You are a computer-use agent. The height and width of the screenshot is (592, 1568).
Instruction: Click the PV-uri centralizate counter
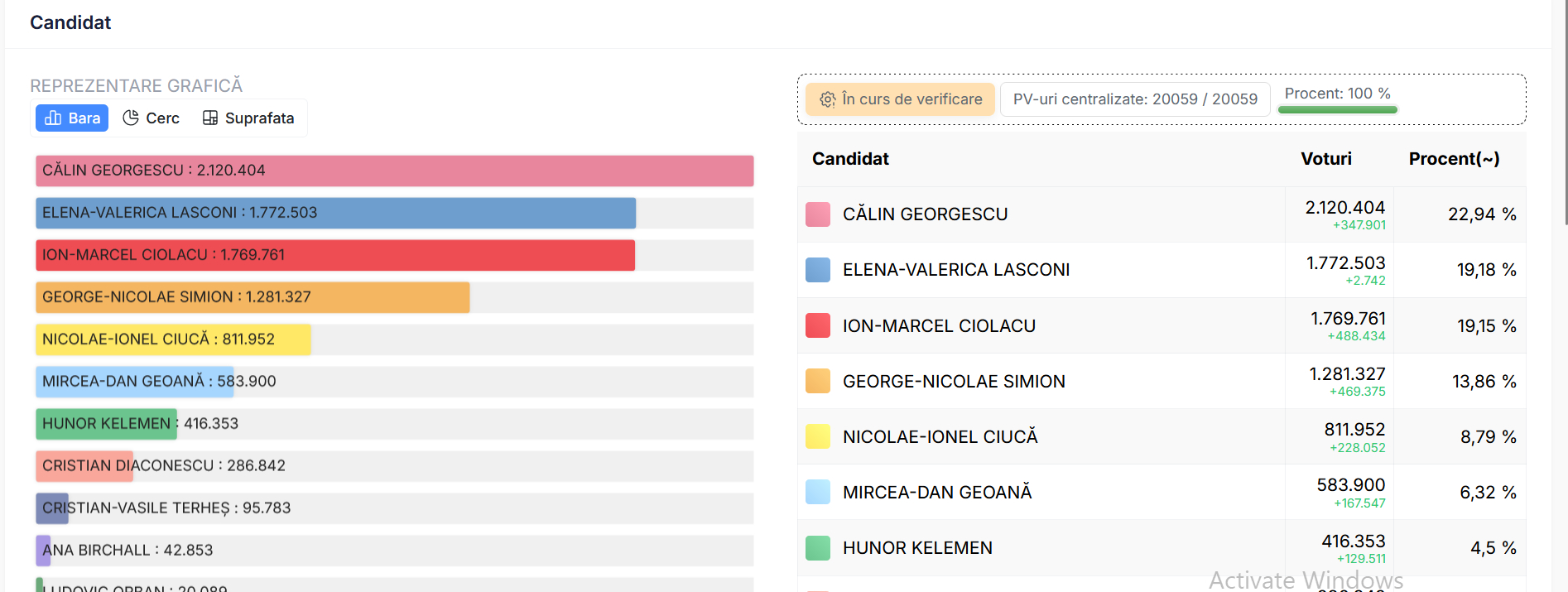point(1135,99)
